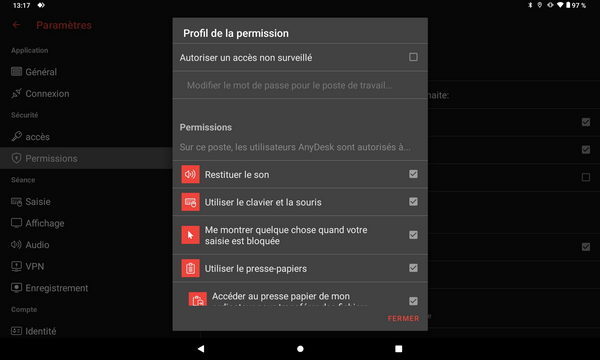The height and width of the screenshot is (360, 600).
Task: Tap the red keyboard and mouse icon
Action: click(x=190, y=202)
